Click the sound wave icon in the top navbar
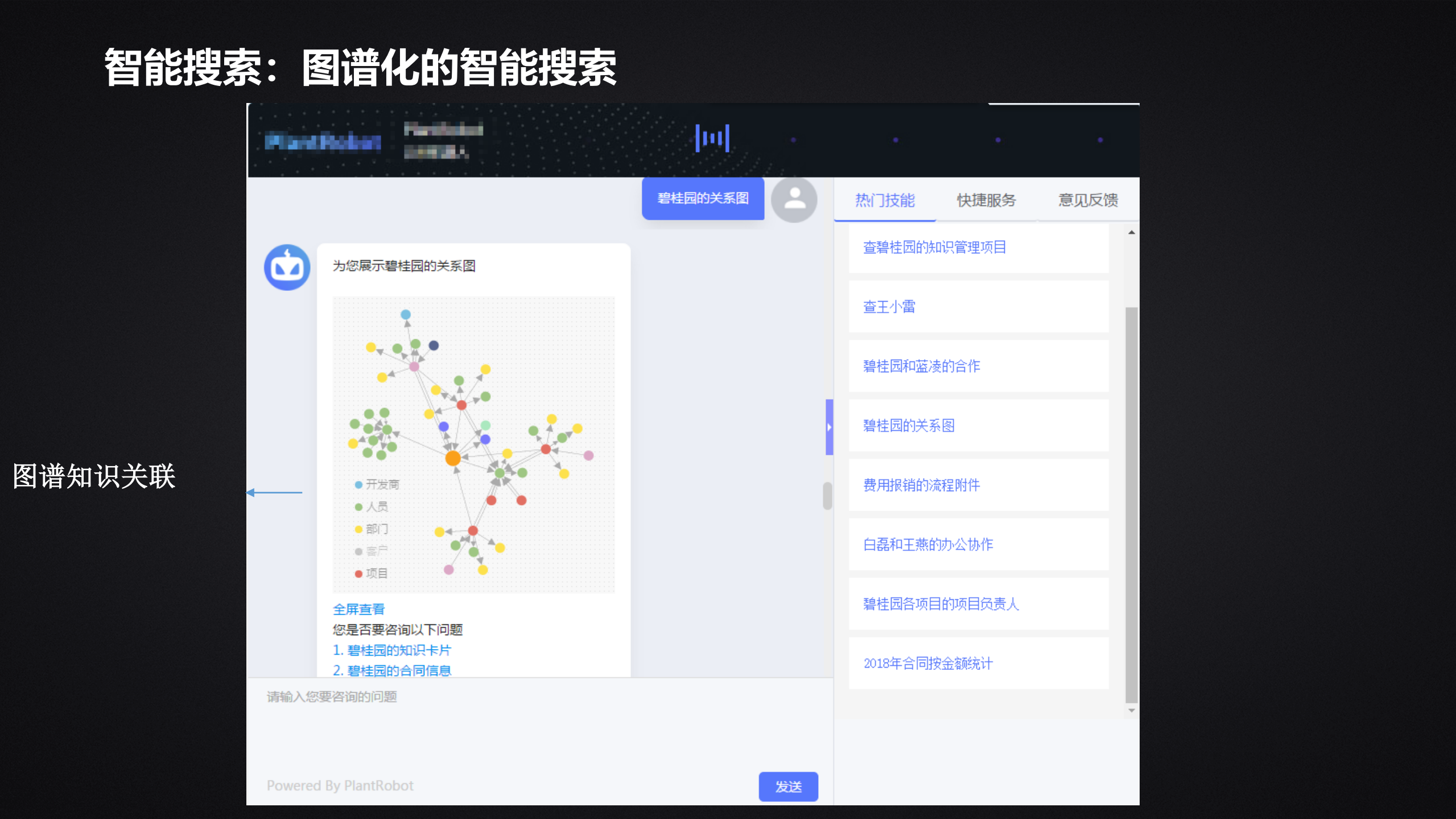The height and width of the screenshot is (819, 1456). 713,137
